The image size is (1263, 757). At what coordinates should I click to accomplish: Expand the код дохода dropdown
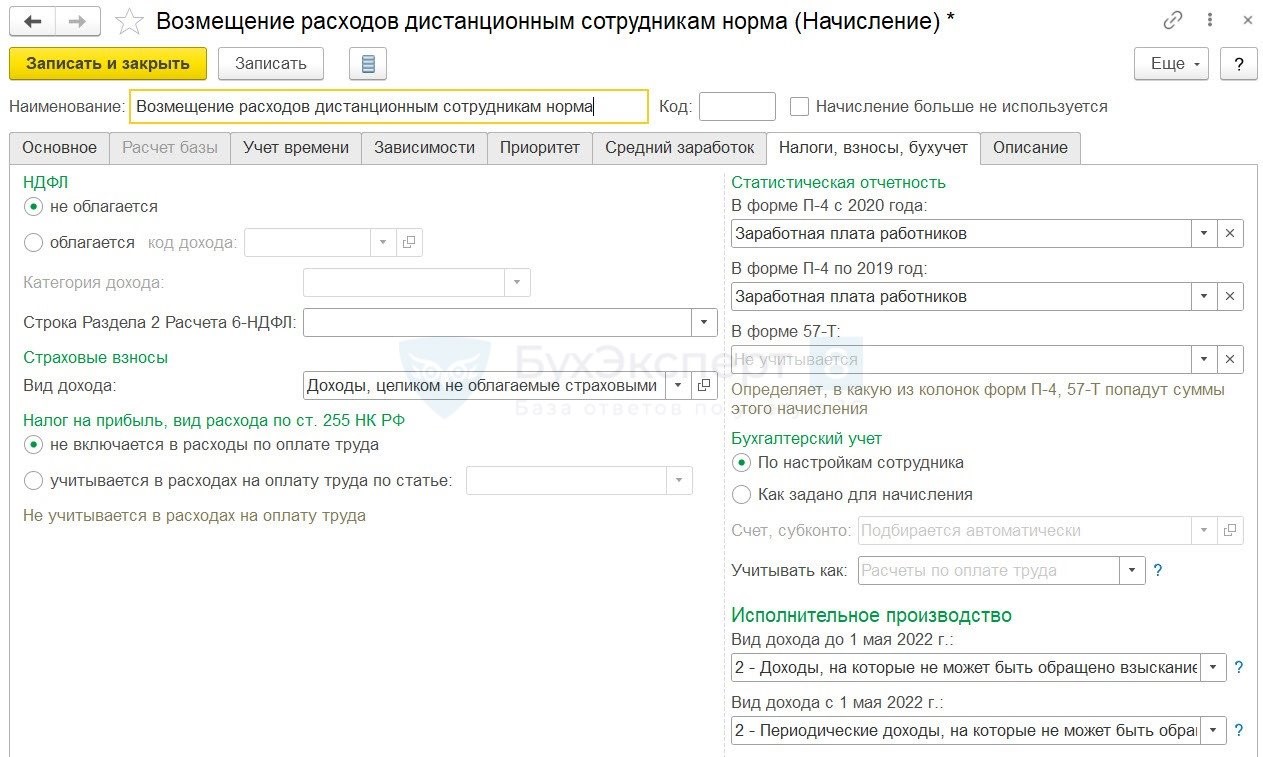pos(384,242)
